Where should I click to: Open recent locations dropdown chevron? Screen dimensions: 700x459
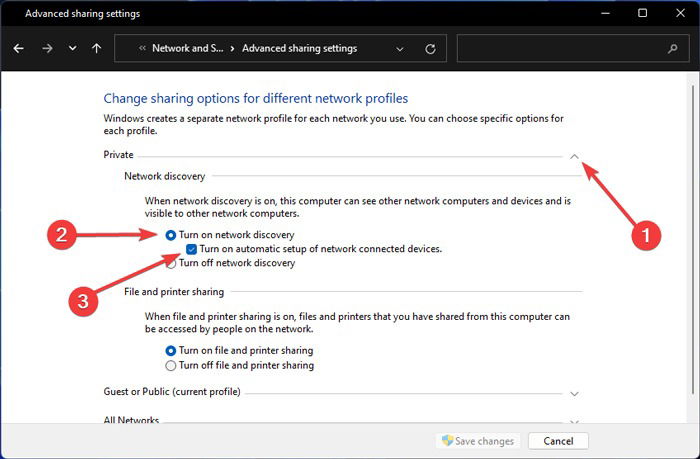(72, 48)
